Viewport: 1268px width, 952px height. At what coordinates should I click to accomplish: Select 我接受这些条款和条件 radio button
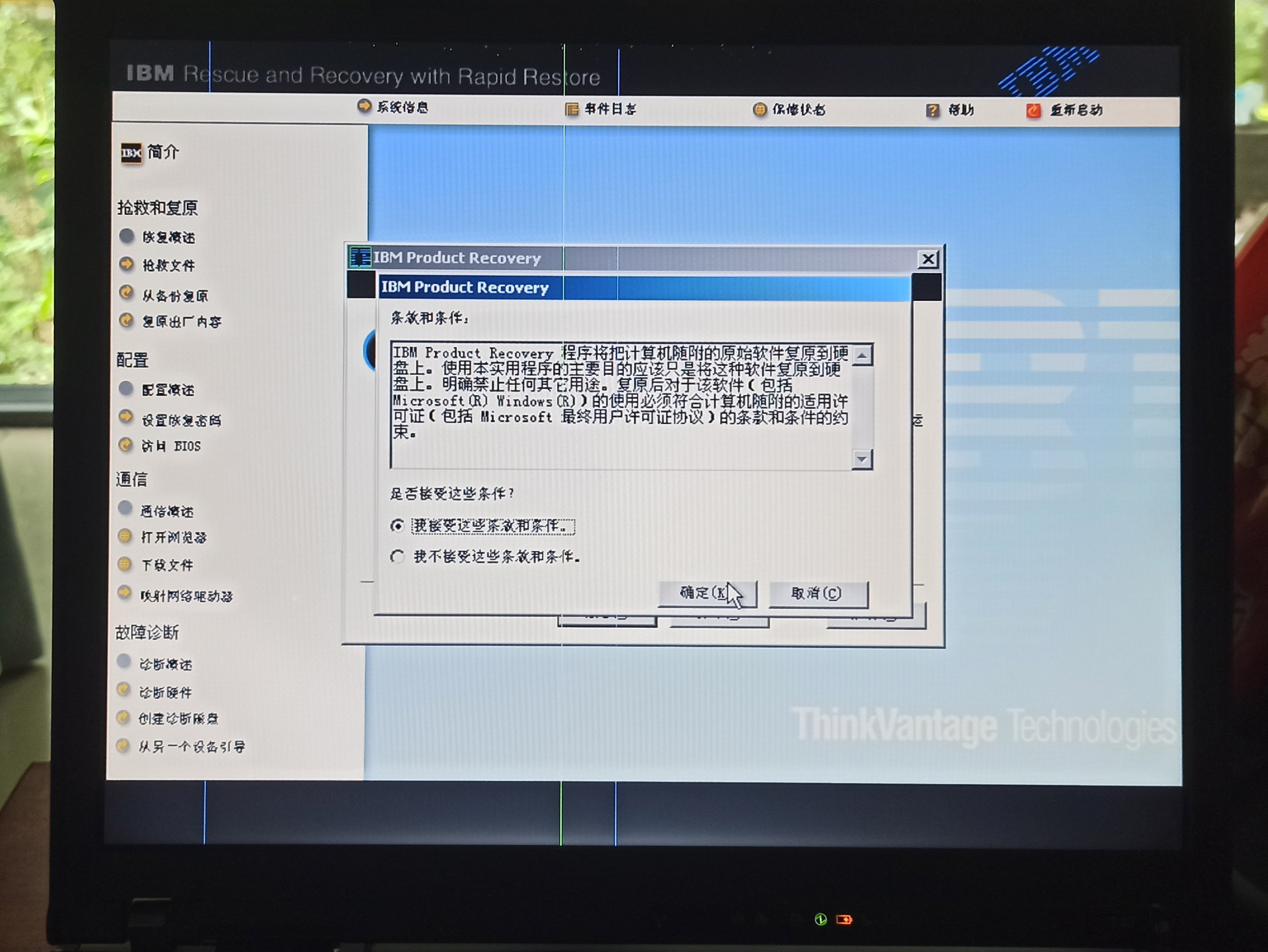397,525
